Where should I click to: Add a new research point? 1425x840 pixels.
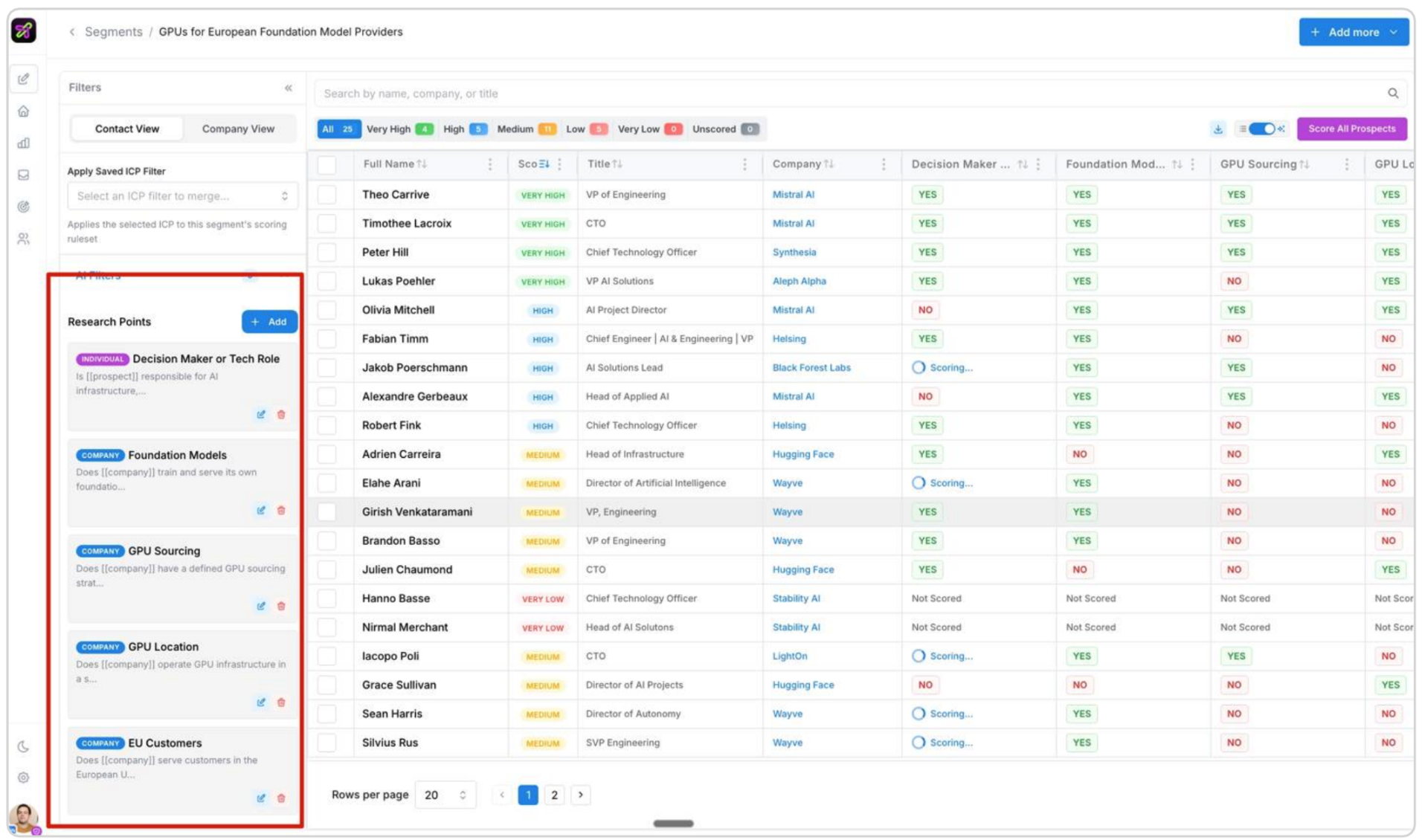269,322
